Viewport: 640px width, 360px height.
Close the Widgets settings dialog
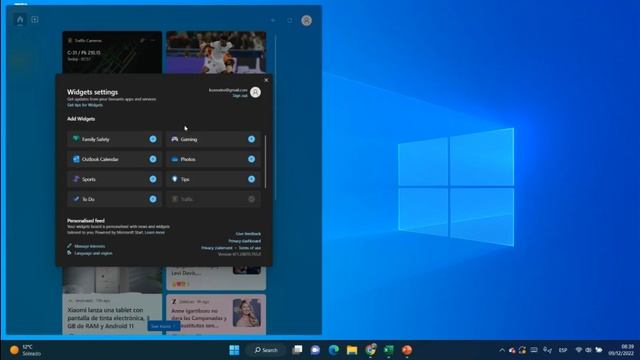[266, 80]
